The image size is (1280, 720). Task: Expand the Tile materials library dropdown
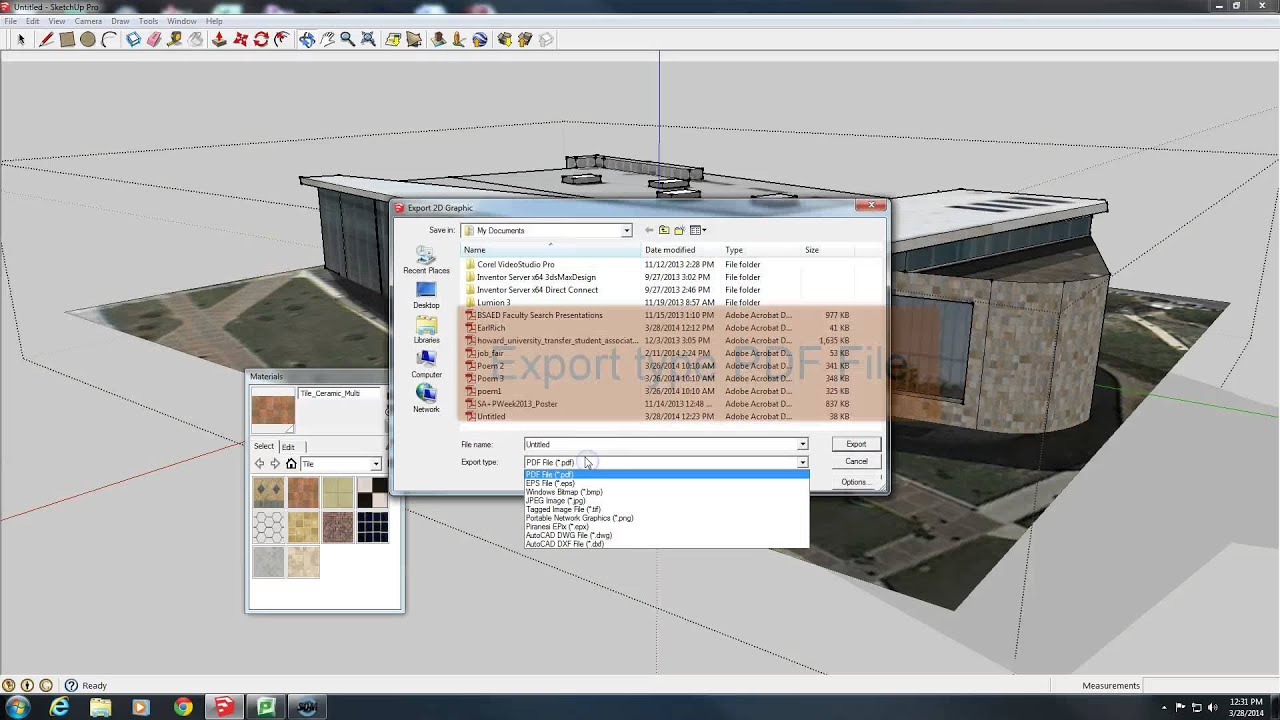click(x=376, y=464)
